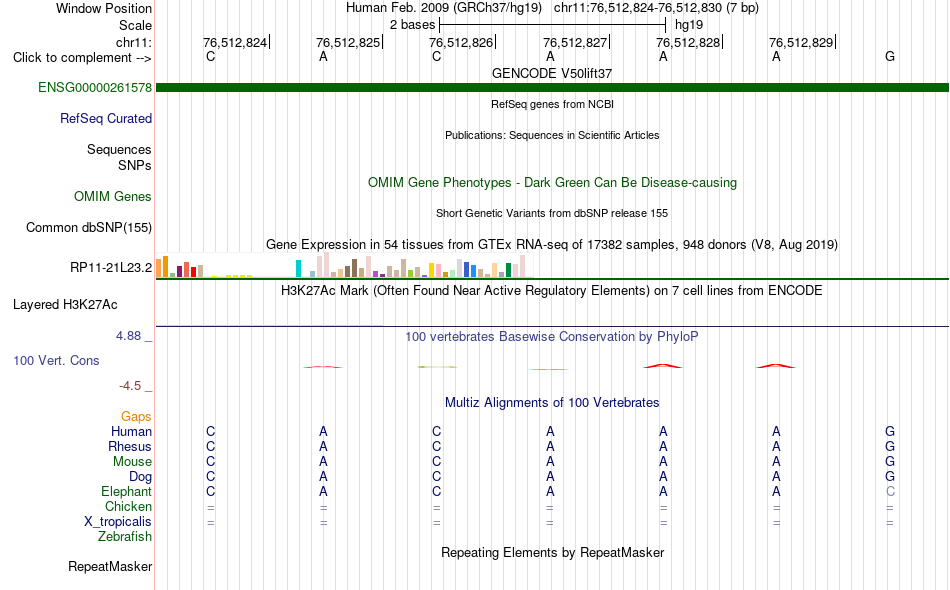The height and width of the screenshot is (590, 950).
Task: Click the 76,512,828 ruler position
Action: click(x=688, y=42)
